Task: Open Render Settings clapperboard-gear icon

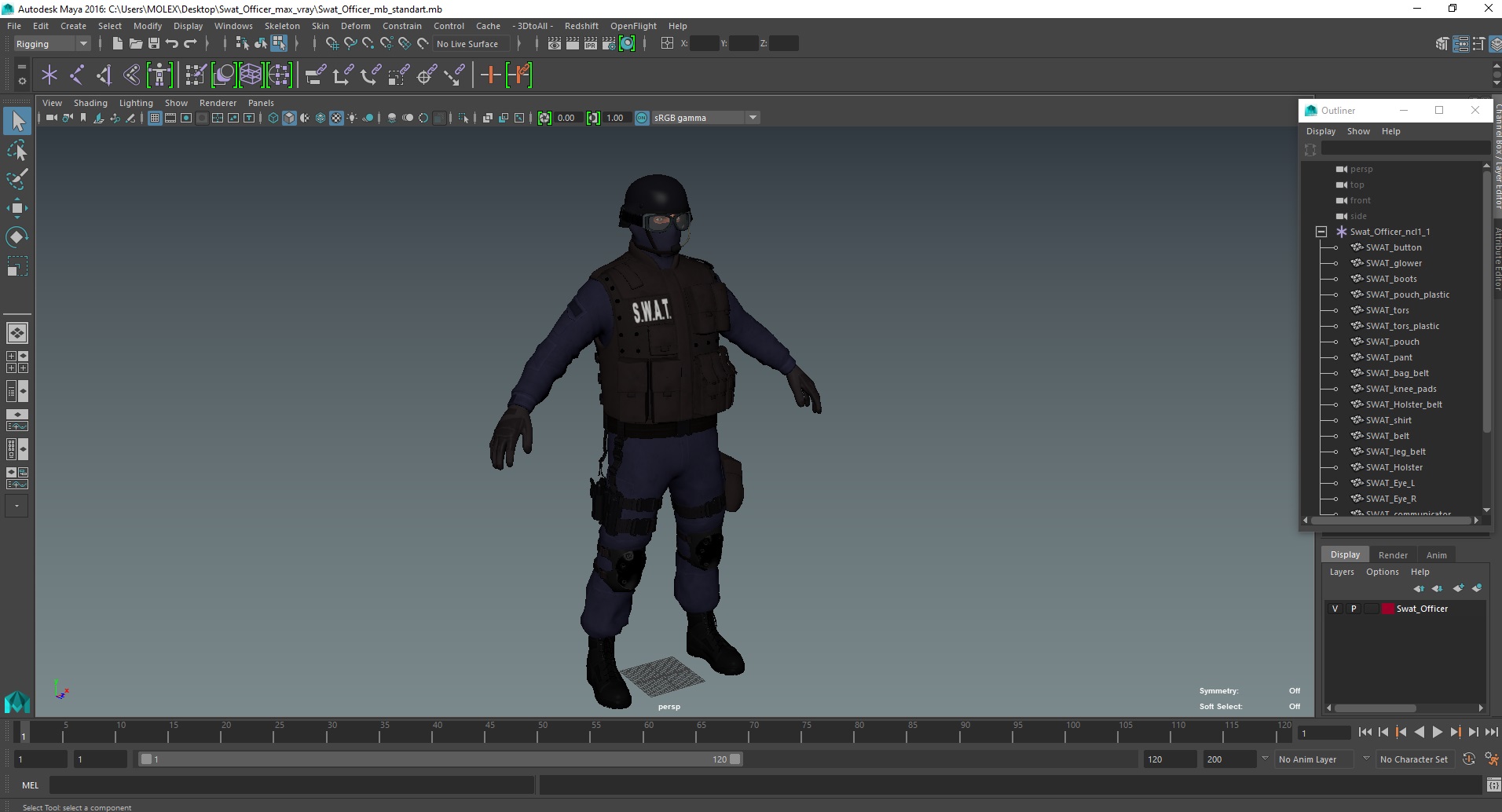Action: tap(609, 44)
